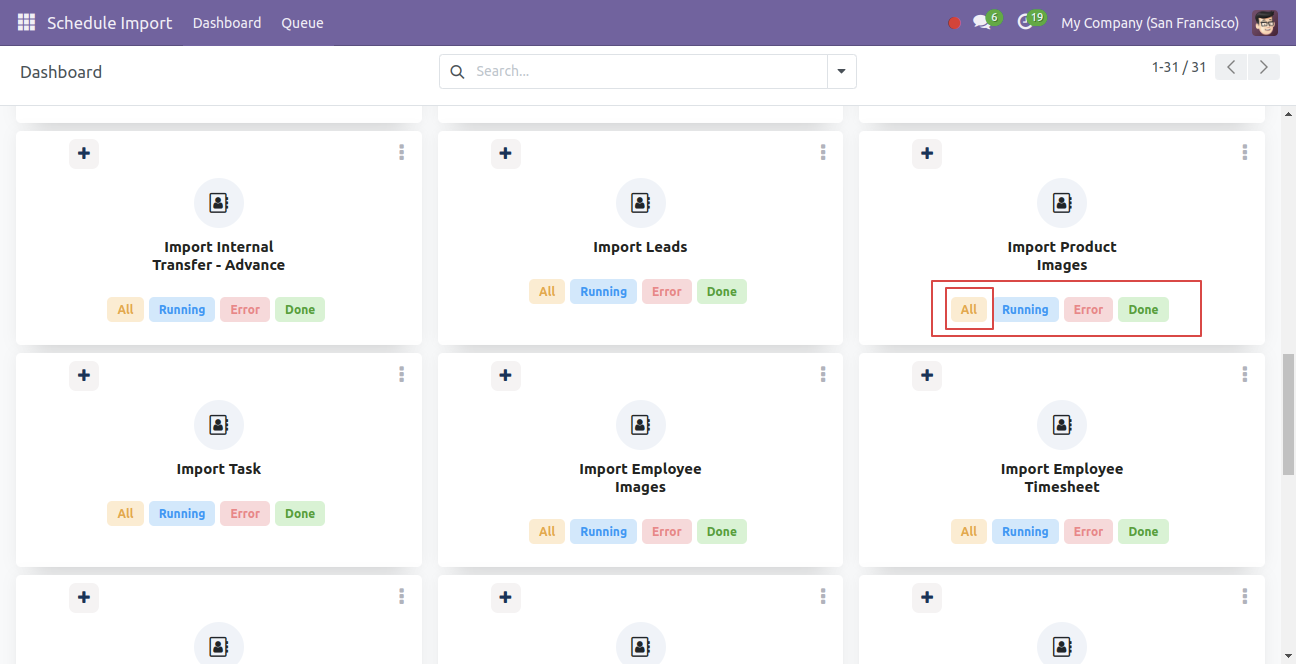1296x664 pixels.
Task: Show Done records for Import Internal Transfer
Action: click(300, 310)
